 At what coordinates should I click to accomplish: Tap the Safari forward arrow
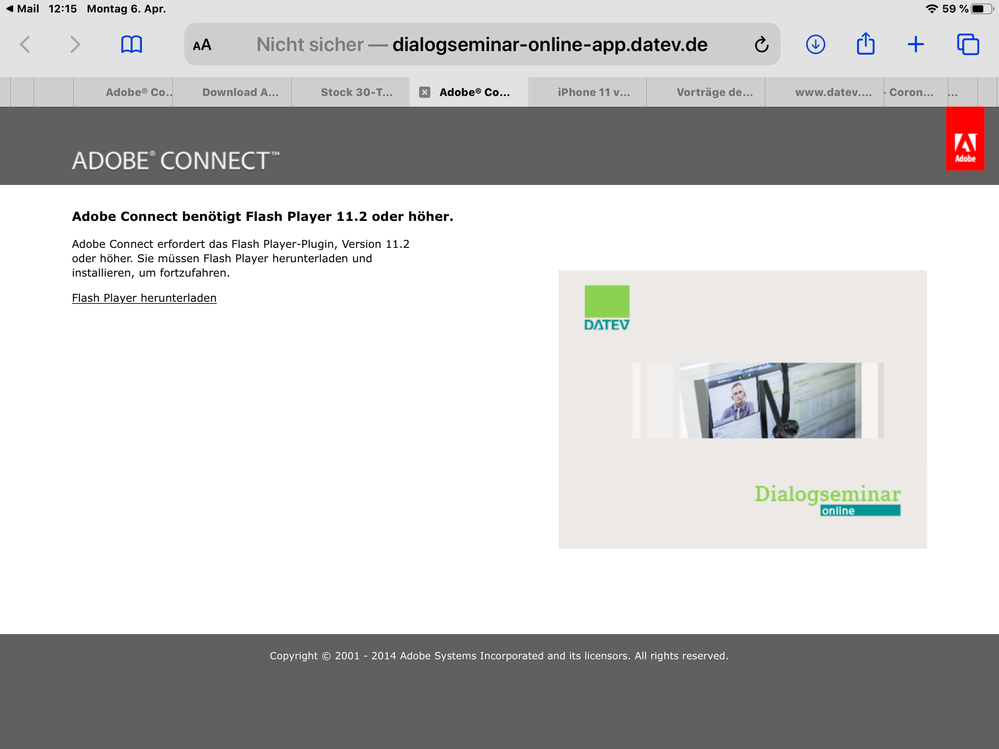point(75,45)
